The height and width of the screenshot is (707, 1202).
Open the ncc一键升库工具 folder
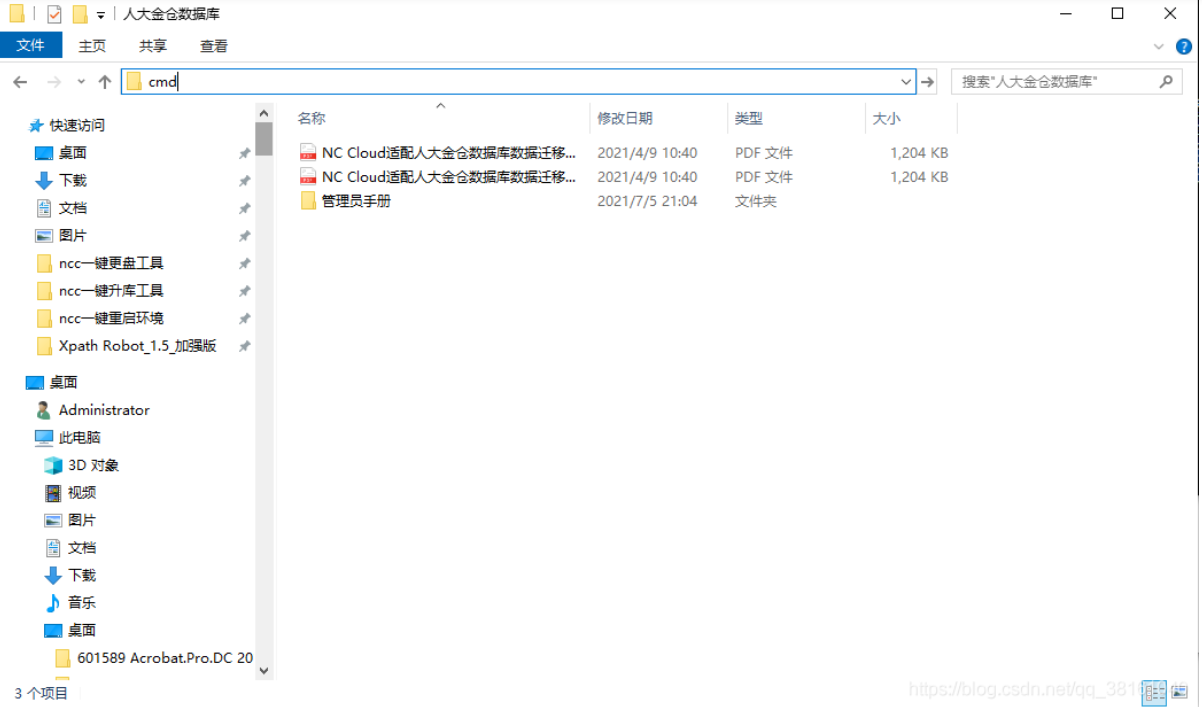[110, 291]
